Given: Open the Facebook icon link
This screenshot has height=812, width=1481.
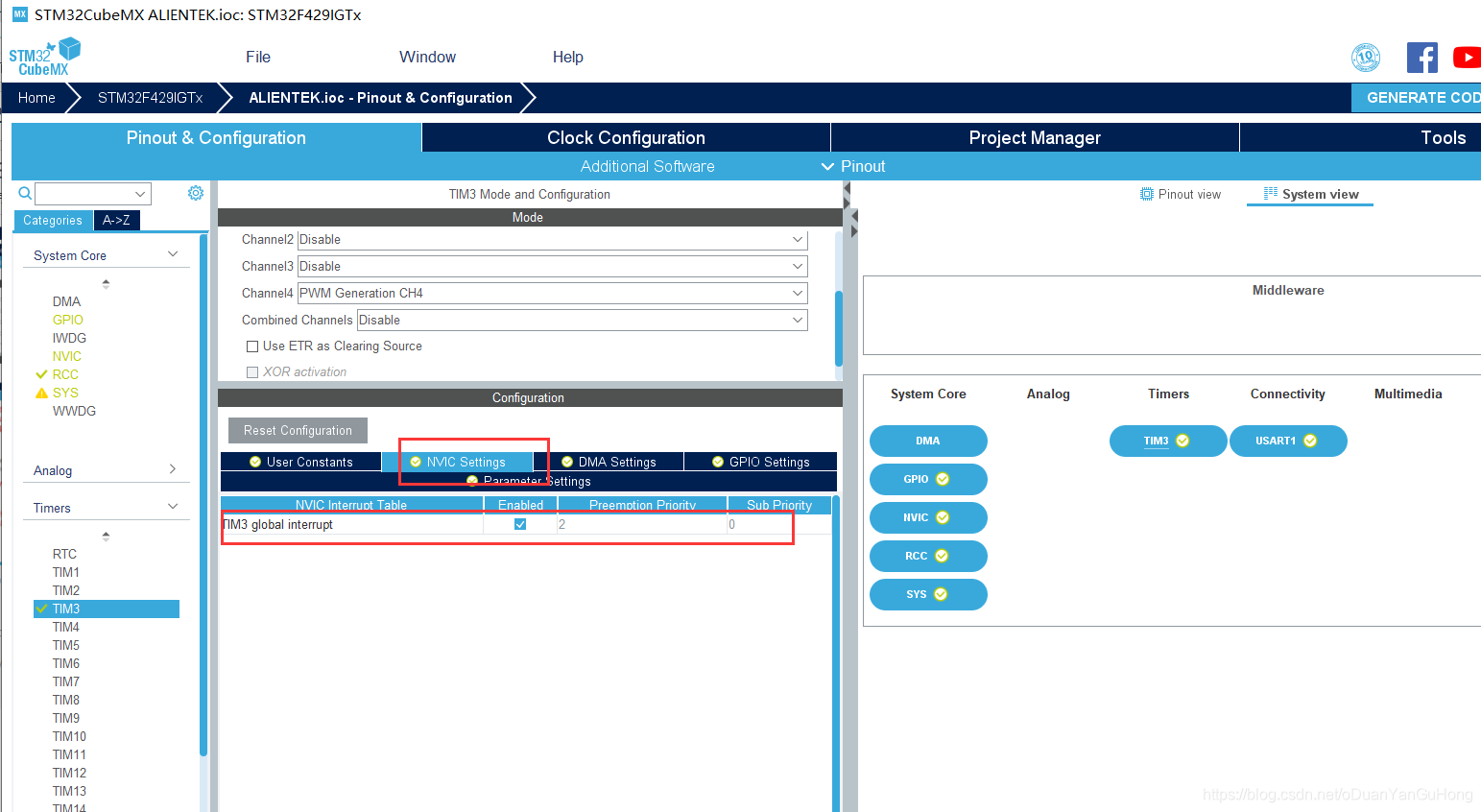Looking at the screenshot, I should click(x=1421, y=58).
